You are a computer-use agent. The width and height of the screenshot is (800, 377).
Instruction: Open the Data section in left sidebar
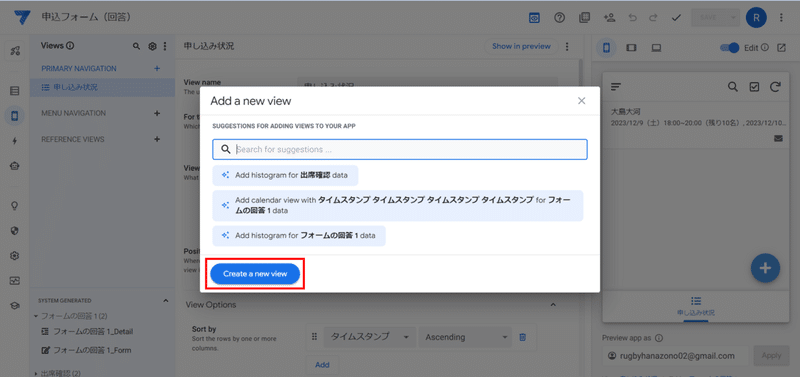coord(15,91)
